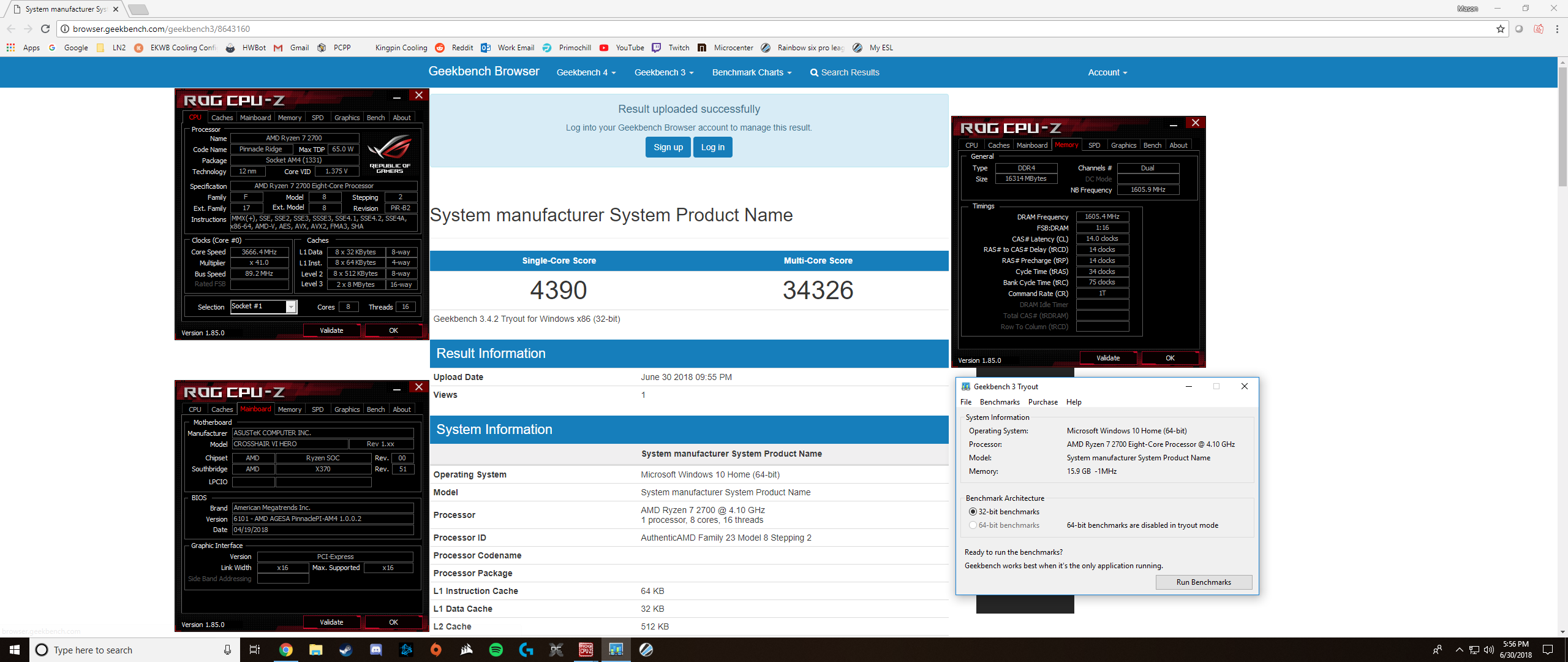The width and height of the screenshot is (1568, 662).
Task: Open the Reddit bookmark
Action: coord(454,47)
